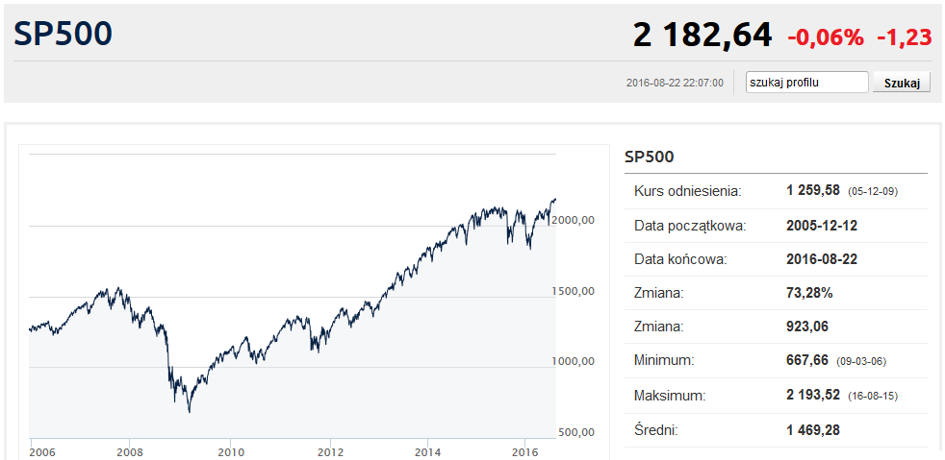Click the 'szukaj profilu' search field
945x460 pixels.
(808, 83)
